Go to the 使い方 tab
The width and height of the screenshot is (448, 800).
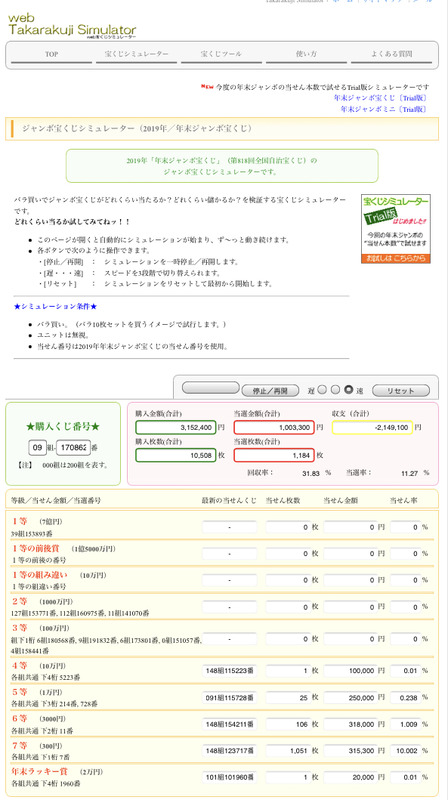306,55
